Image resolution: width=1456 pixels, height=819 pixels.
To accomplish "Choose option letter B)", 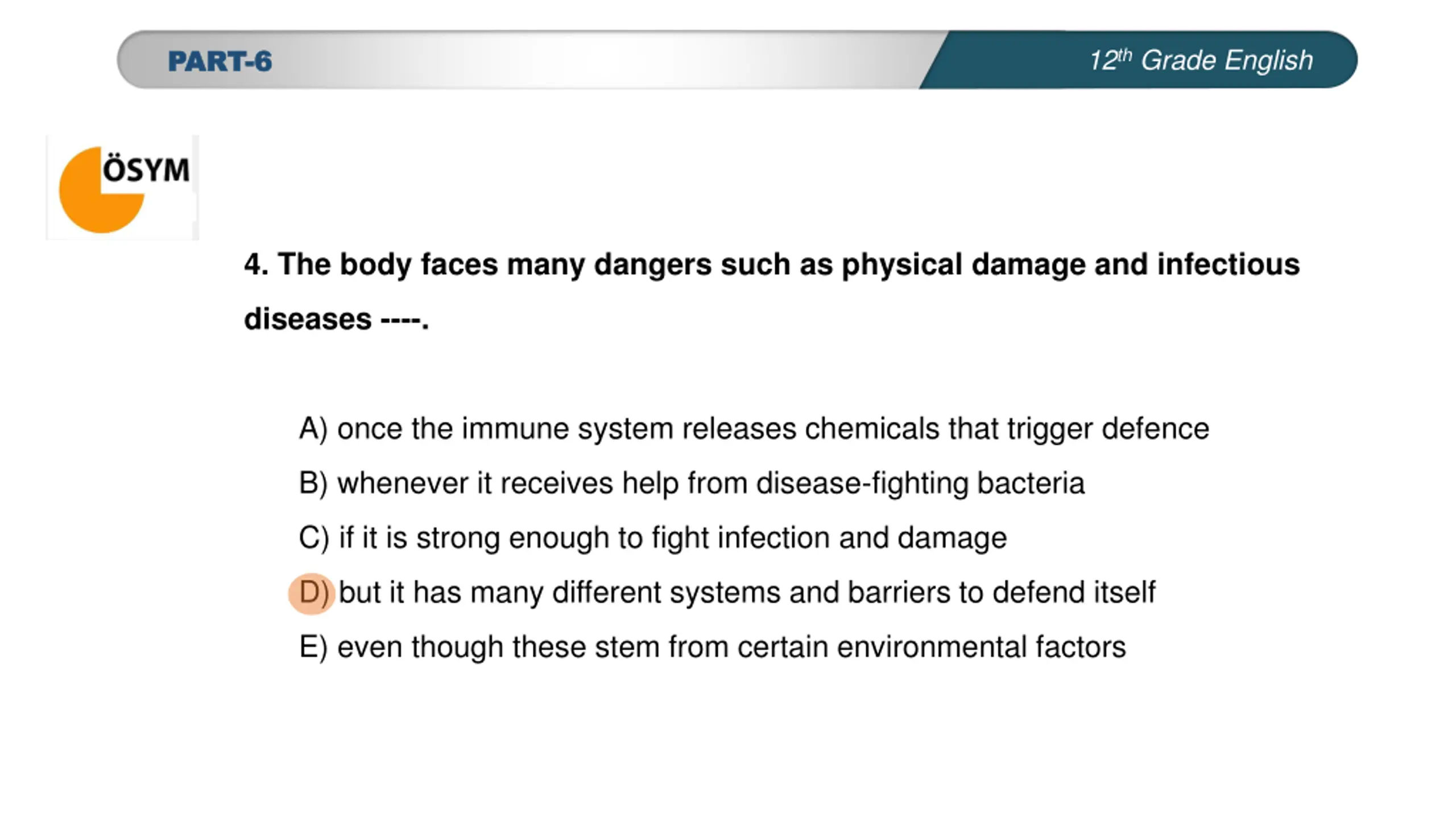I will (313, 483).
